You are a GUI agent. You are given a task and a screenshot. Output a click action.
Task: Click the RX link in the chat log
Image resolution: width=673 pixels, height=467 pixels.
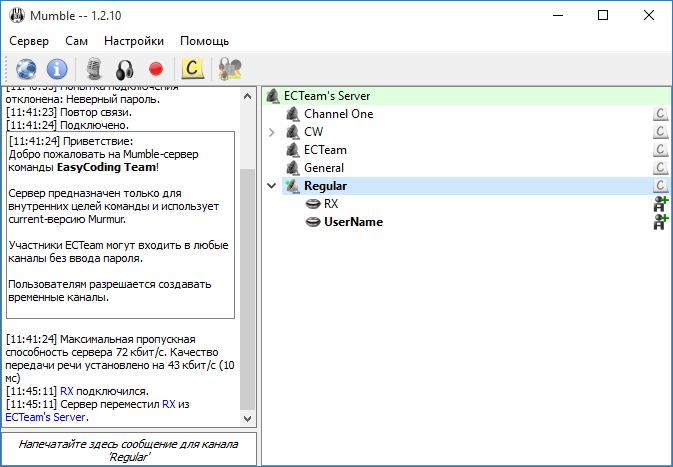[67, 391]
